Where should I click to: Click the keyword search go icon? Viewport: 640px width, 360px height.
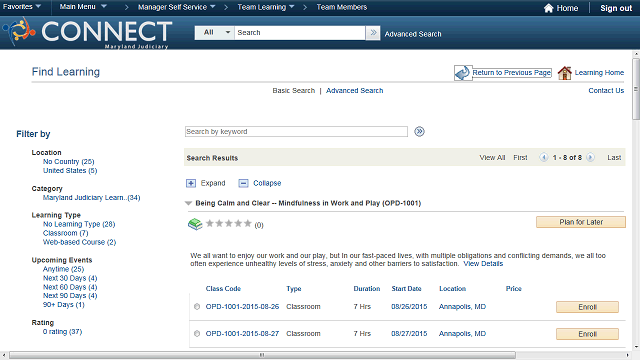[x=419, y=131]
